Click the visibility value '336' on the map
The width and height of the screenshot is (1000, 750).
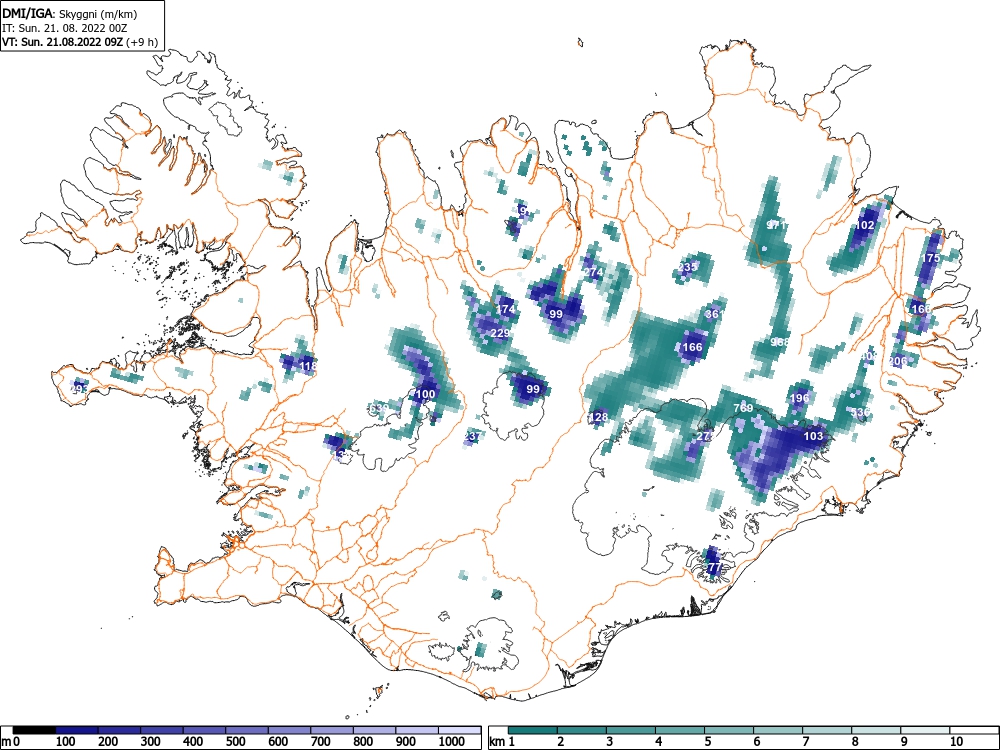[x=860, y=413]
